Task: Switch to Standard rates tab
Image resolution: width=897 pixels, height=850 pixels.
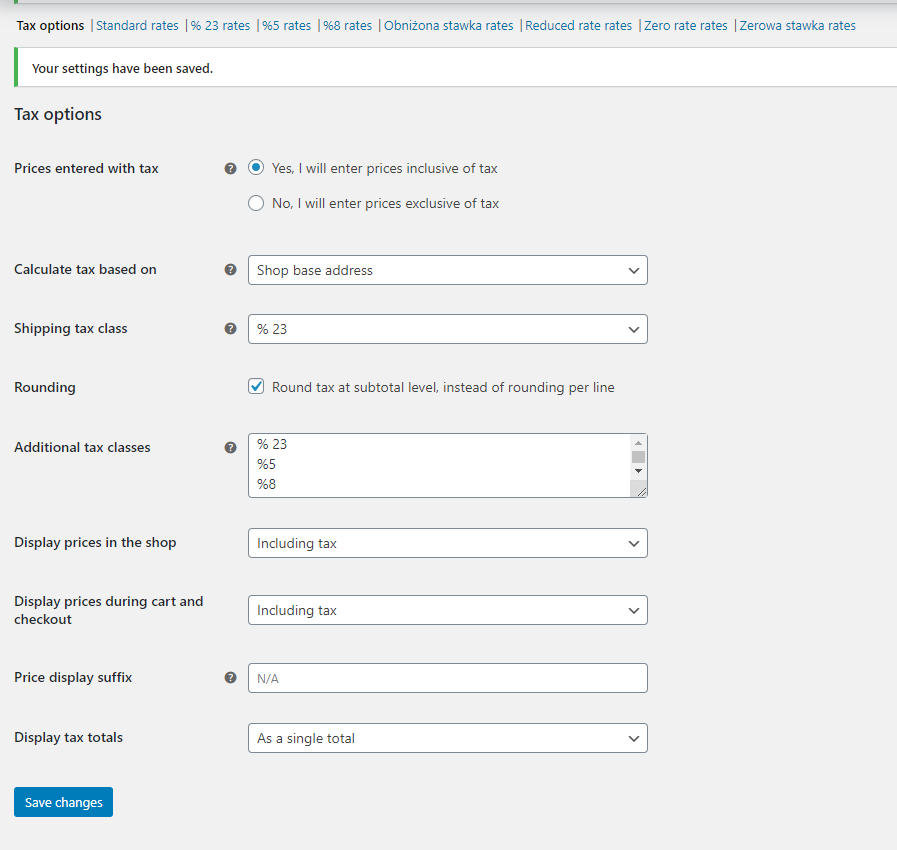Action: 137,26
